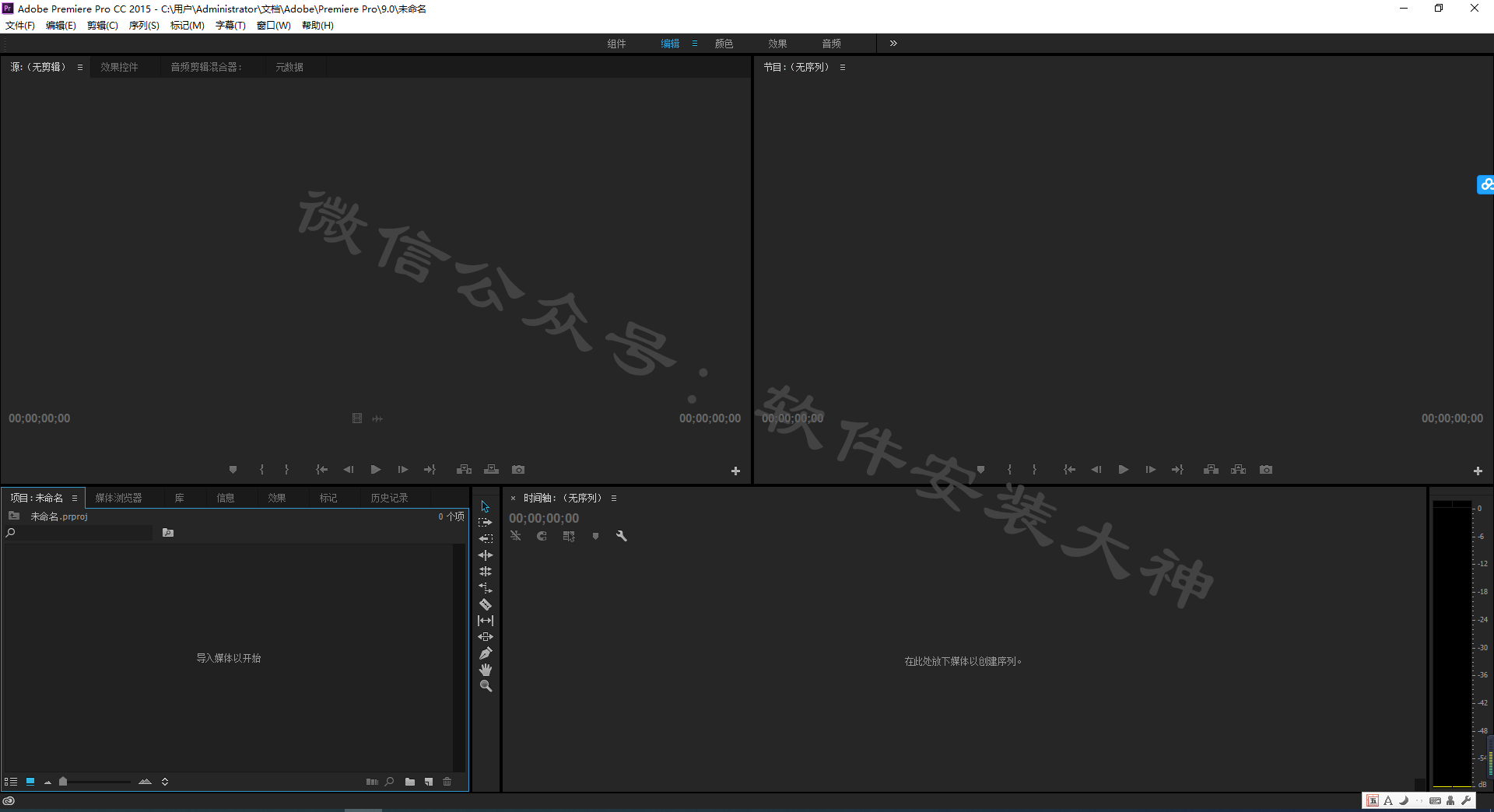This screenshot has height=812, width=1494.
Task: Open timeline display settings wrench
Action: click(622, 536)
